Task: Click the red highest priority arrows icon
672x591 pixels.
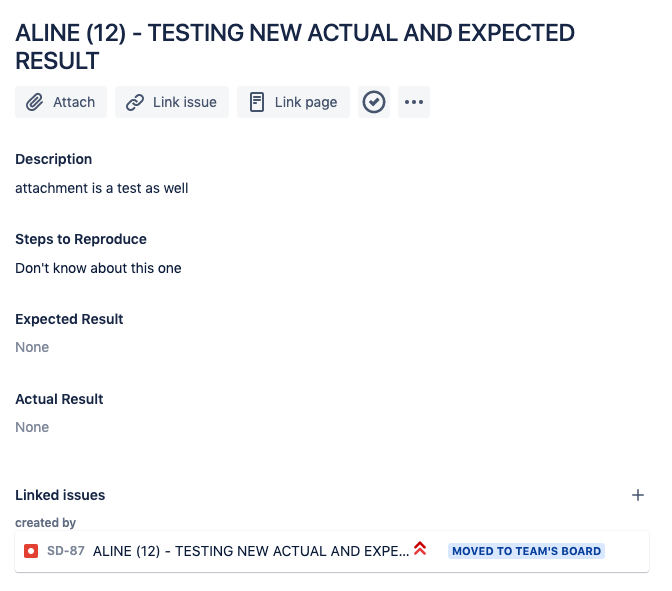Action: [x=420, y=549]
